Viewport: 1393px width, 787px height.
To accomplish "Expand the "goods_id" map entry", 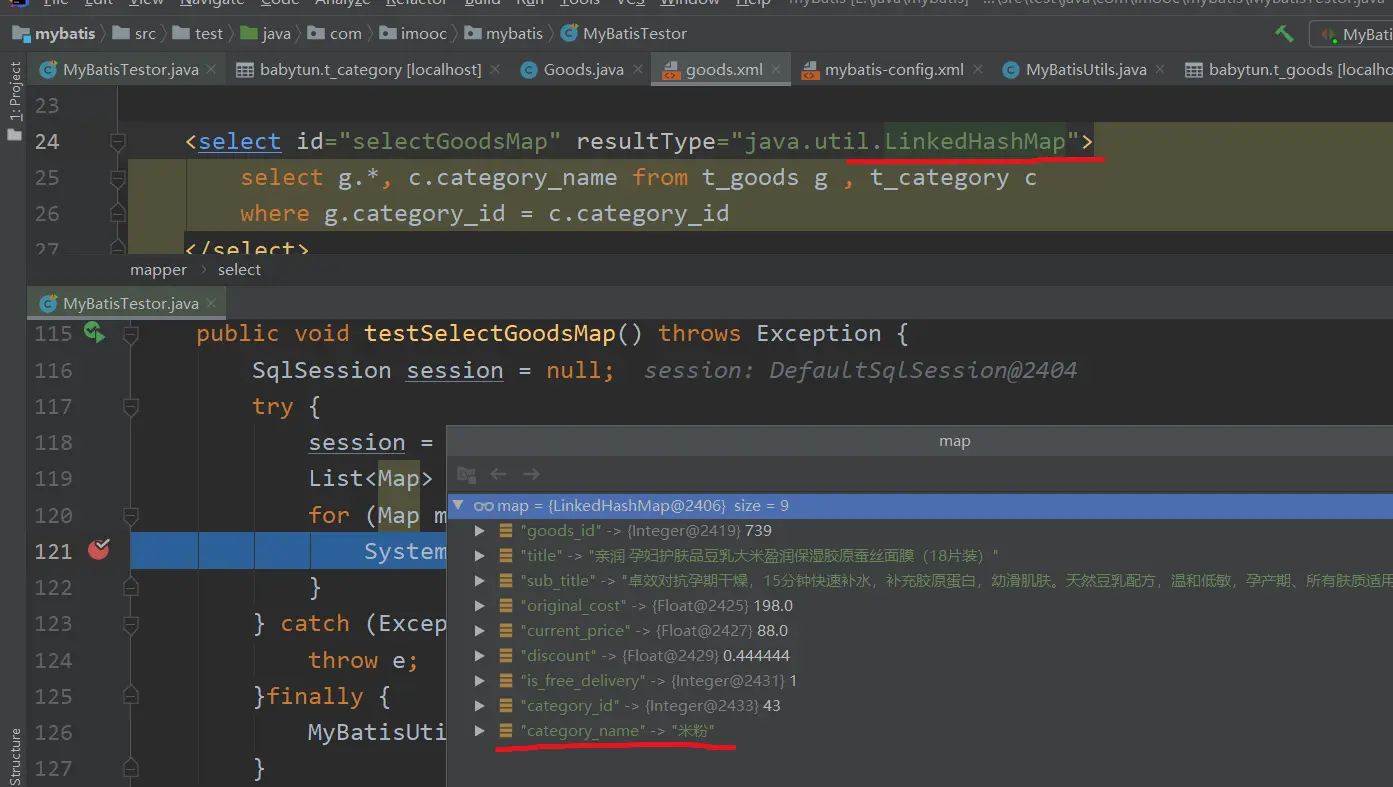I will tap(480, 531).
